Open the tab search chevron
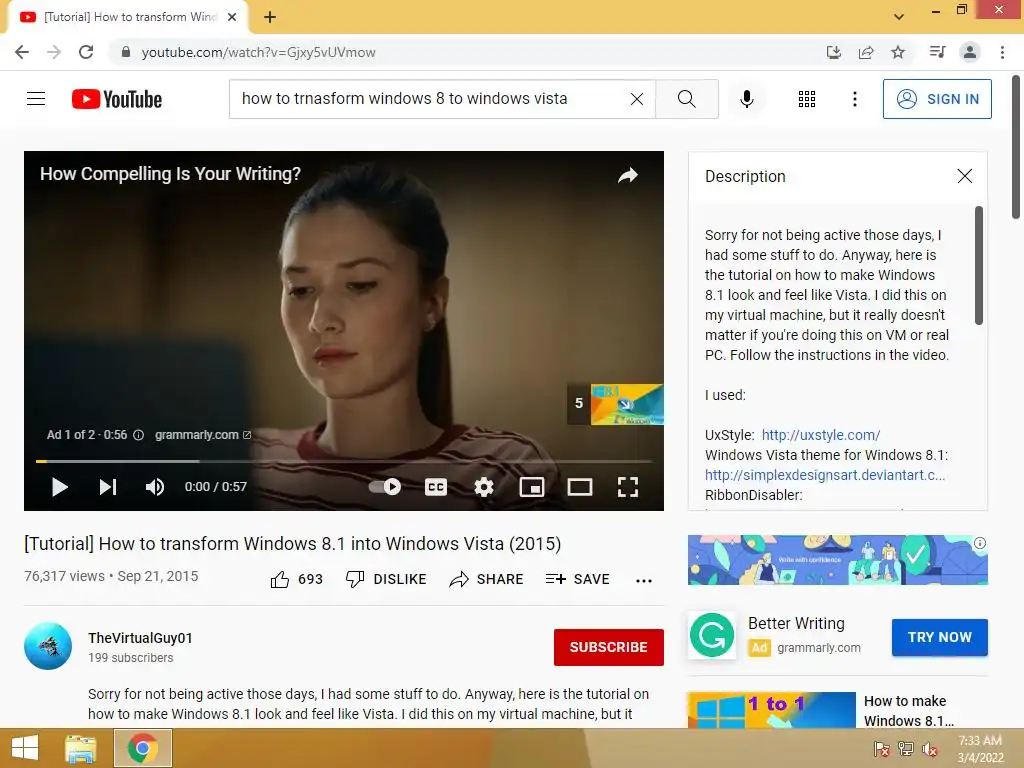The height and width of the screenshot is (768, 1024). coord(899,17)
